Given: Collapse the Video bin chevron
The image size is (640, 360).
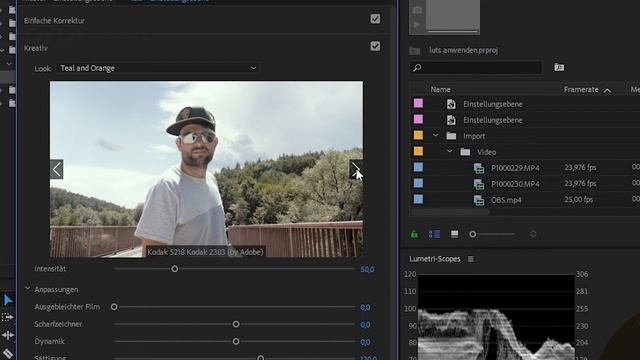Looking at the screenshot, I should (450, 151).
